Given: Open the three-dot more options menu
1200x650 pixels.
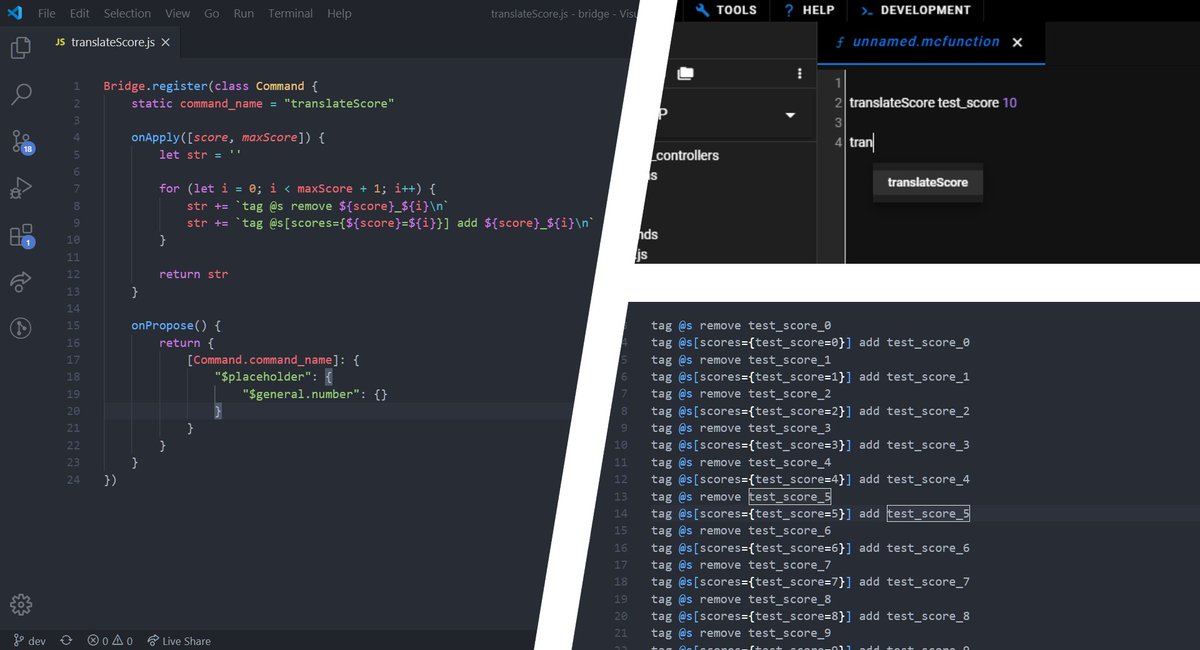Looking at the screenshot, I should [798, 74].
